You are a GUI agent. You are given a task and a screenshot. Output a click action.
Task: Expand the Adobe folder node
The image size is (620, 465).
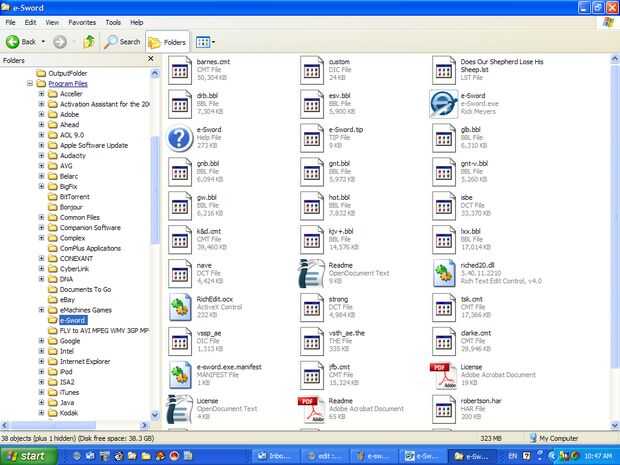pos(41,114)
